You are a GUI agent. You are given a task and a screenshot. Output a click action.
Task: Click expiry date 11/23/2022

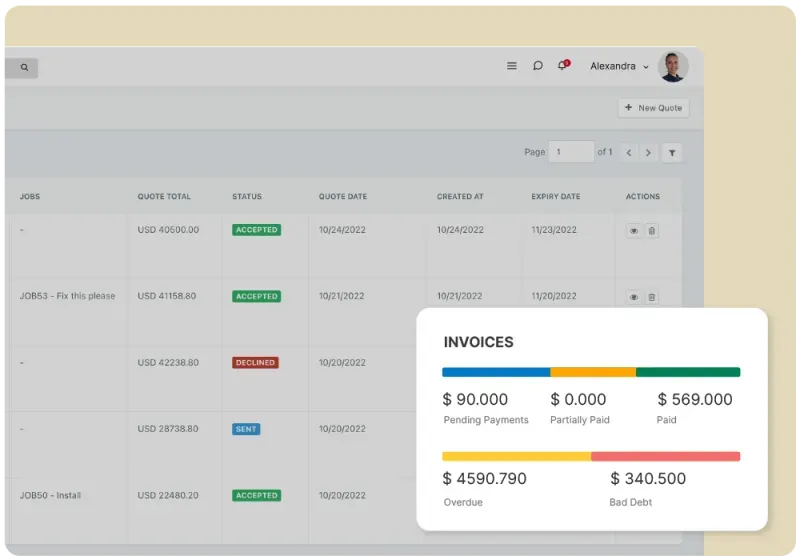[x=554, y=230]
